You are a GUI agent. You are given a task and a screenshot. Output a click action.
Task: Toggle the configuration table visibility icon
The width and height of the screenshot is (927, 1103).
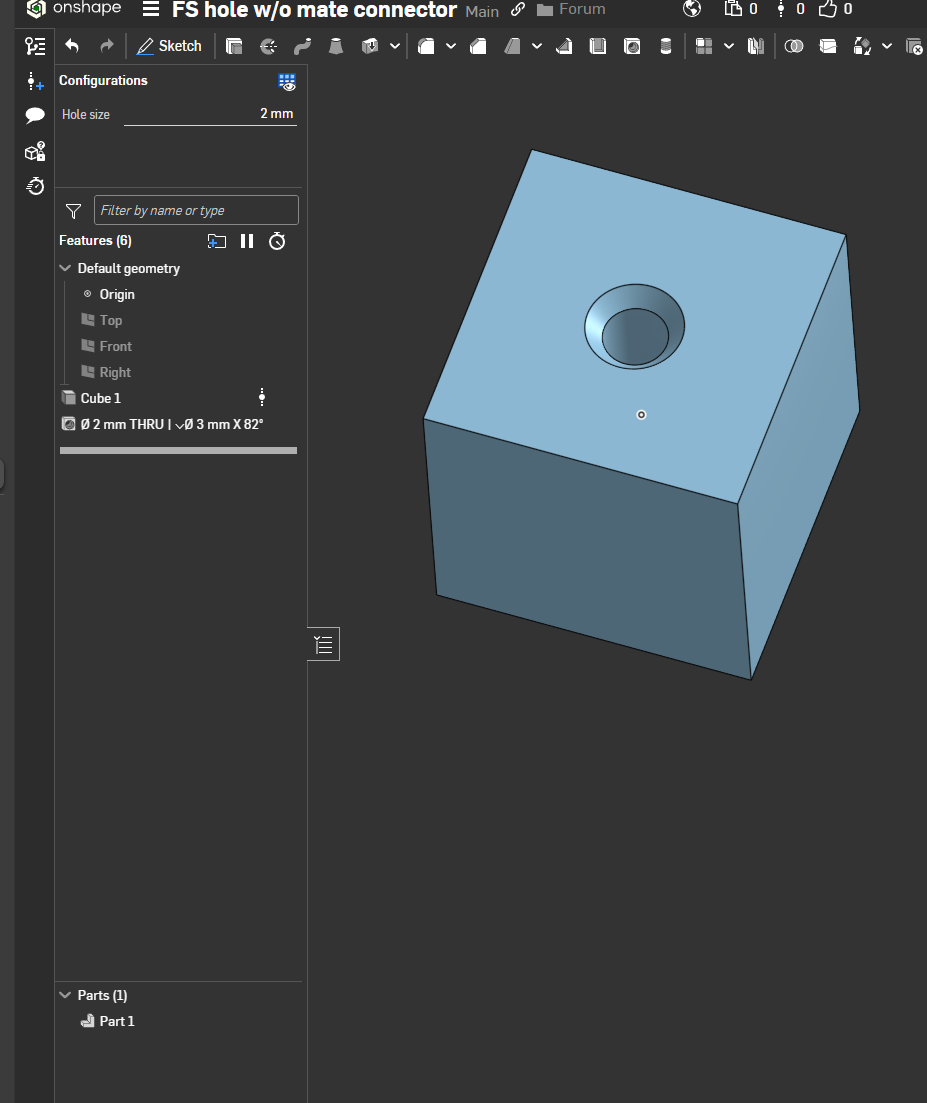(x=287, y=82)
